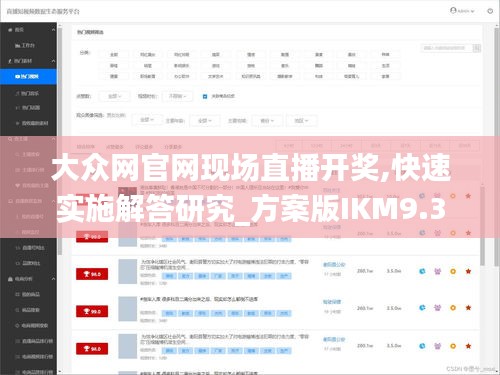This screenshot has width=500, height=375.
Task: Open the Admin user account menu
Action: (462, 11)
